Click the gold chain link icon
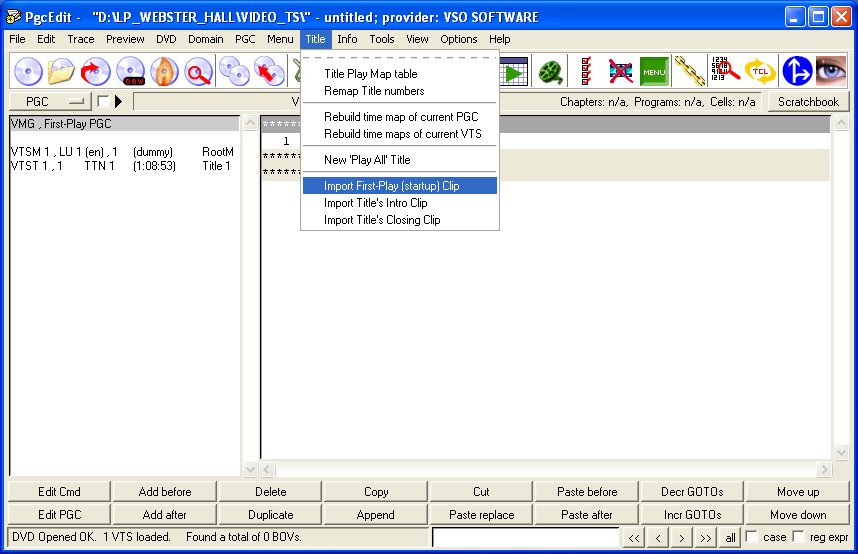The width and height of the screenshot is (858, 554). (x=689, y=71)
